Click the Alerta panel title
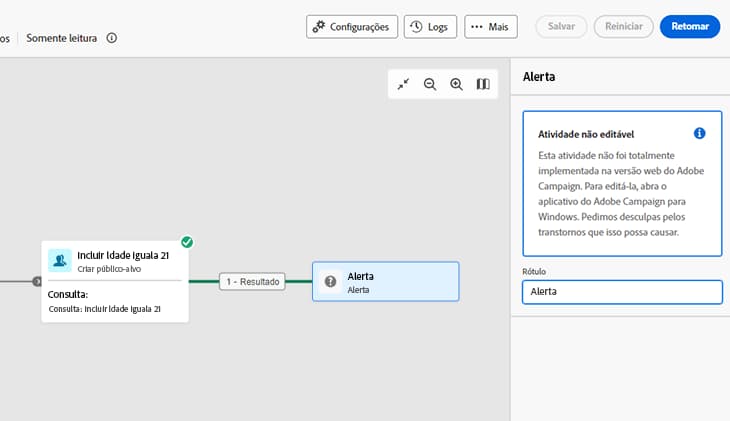The width and height of the screenshot is (730, 421). (539, 77)
